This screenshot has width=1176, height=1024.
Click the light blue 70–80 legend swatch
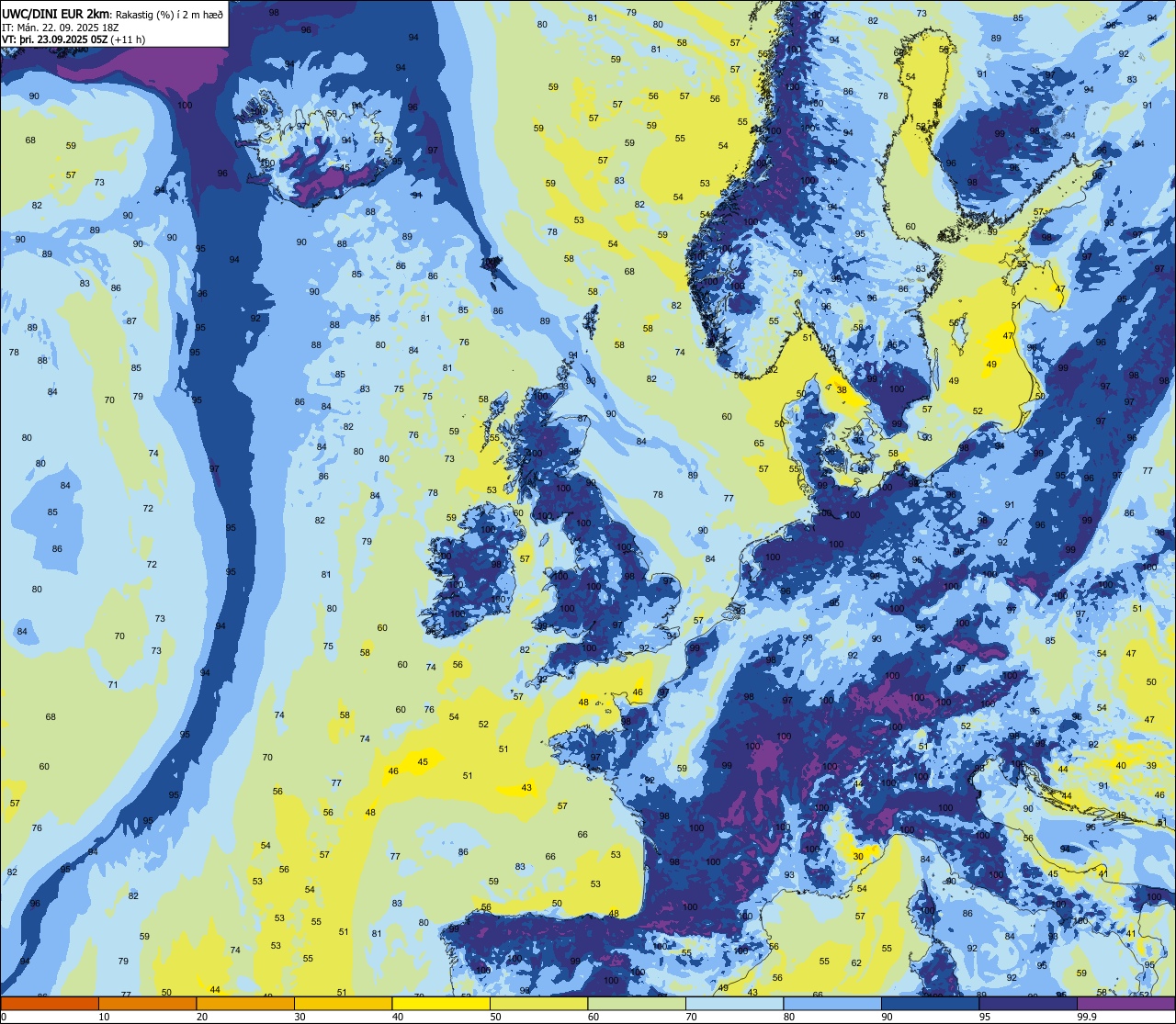click(734, 1004)
